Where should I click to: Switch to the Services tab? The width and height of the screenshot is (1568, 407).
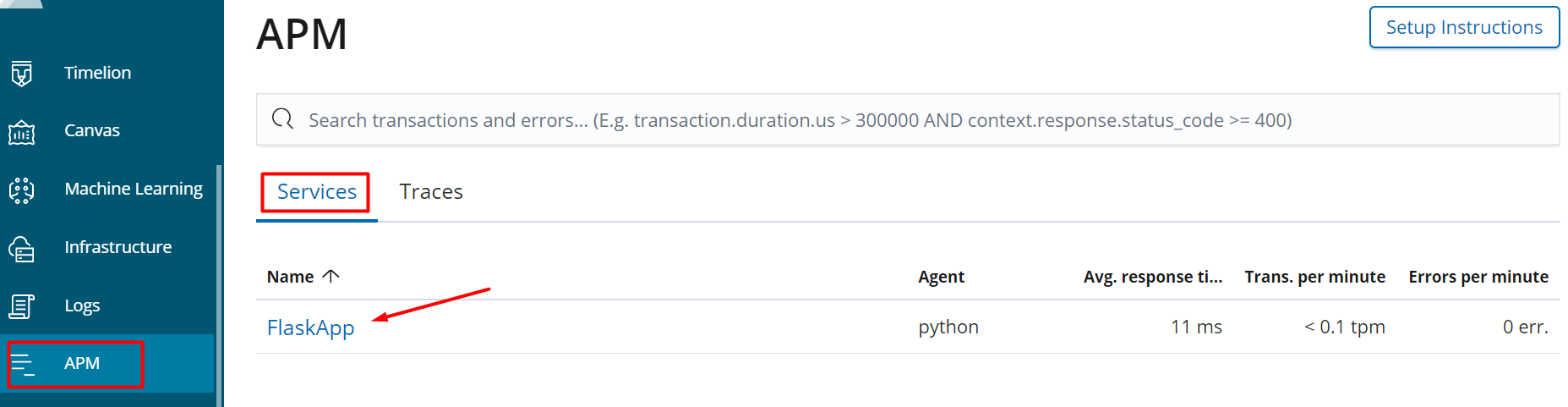(x=316, y=192)
